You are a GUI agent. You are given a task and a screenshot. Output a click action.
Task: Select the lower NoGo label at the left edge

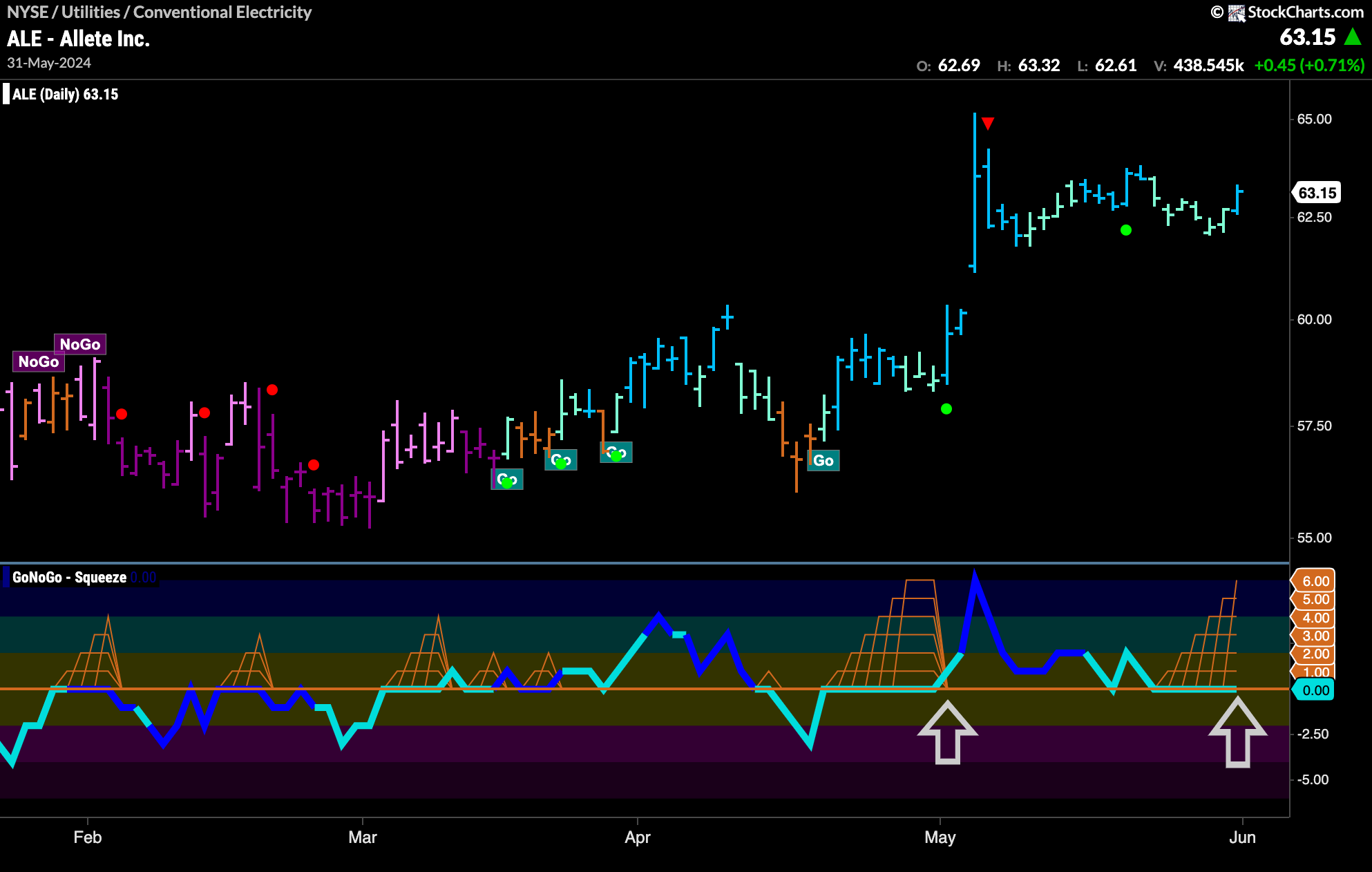[39, 361]
